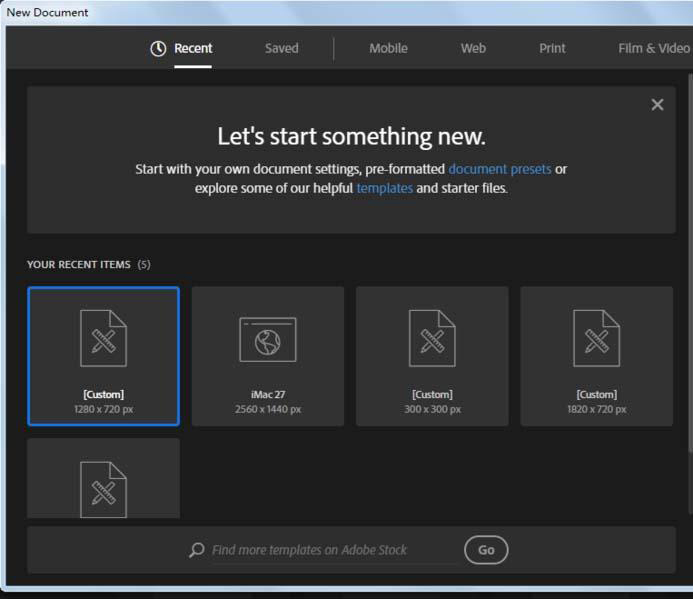The image size is (693, 599).
Task: Follow the document presets link
Action: point(499,169)
